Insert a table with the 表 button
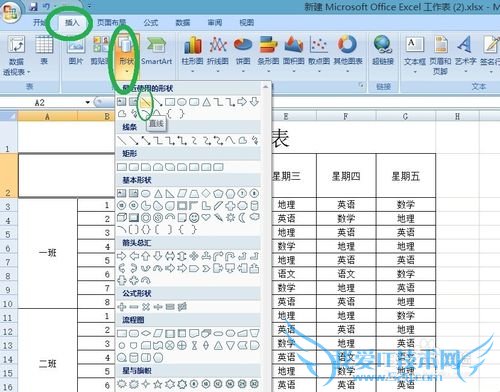The height and width of the screenshot is (392, 500). (44, 50)
